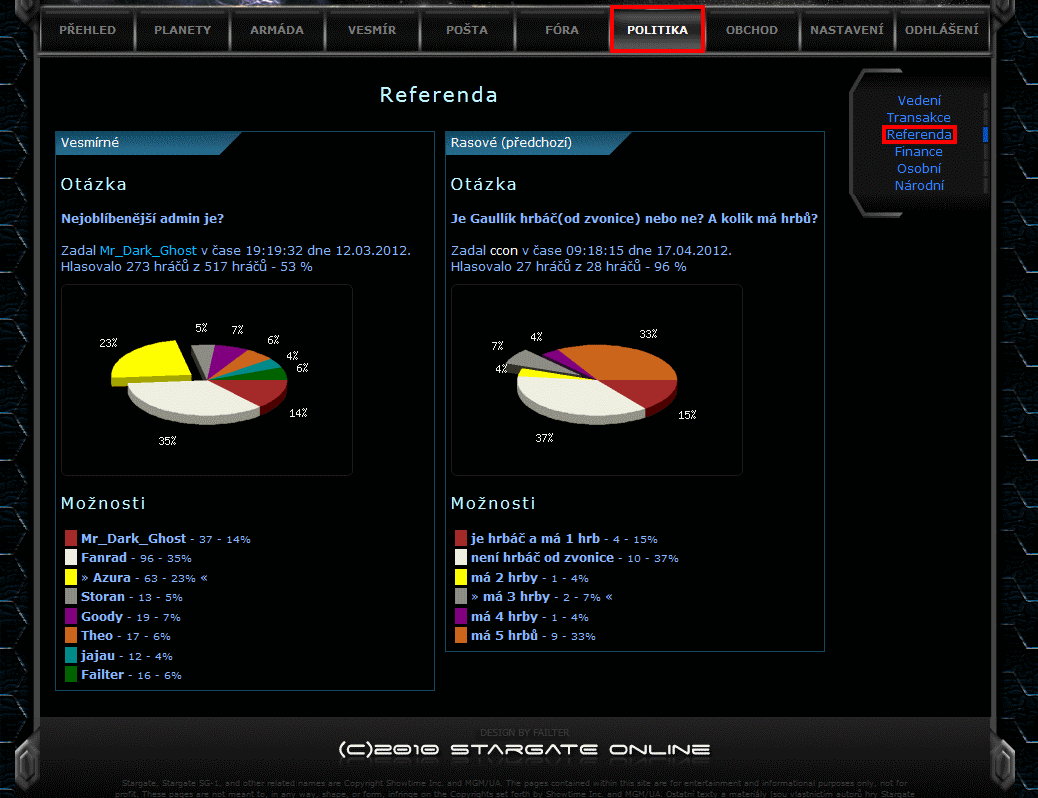Click the yellow Azura color swatch
The width and height of the screenshot is (1038, 798).
click(x=71, y=577)
